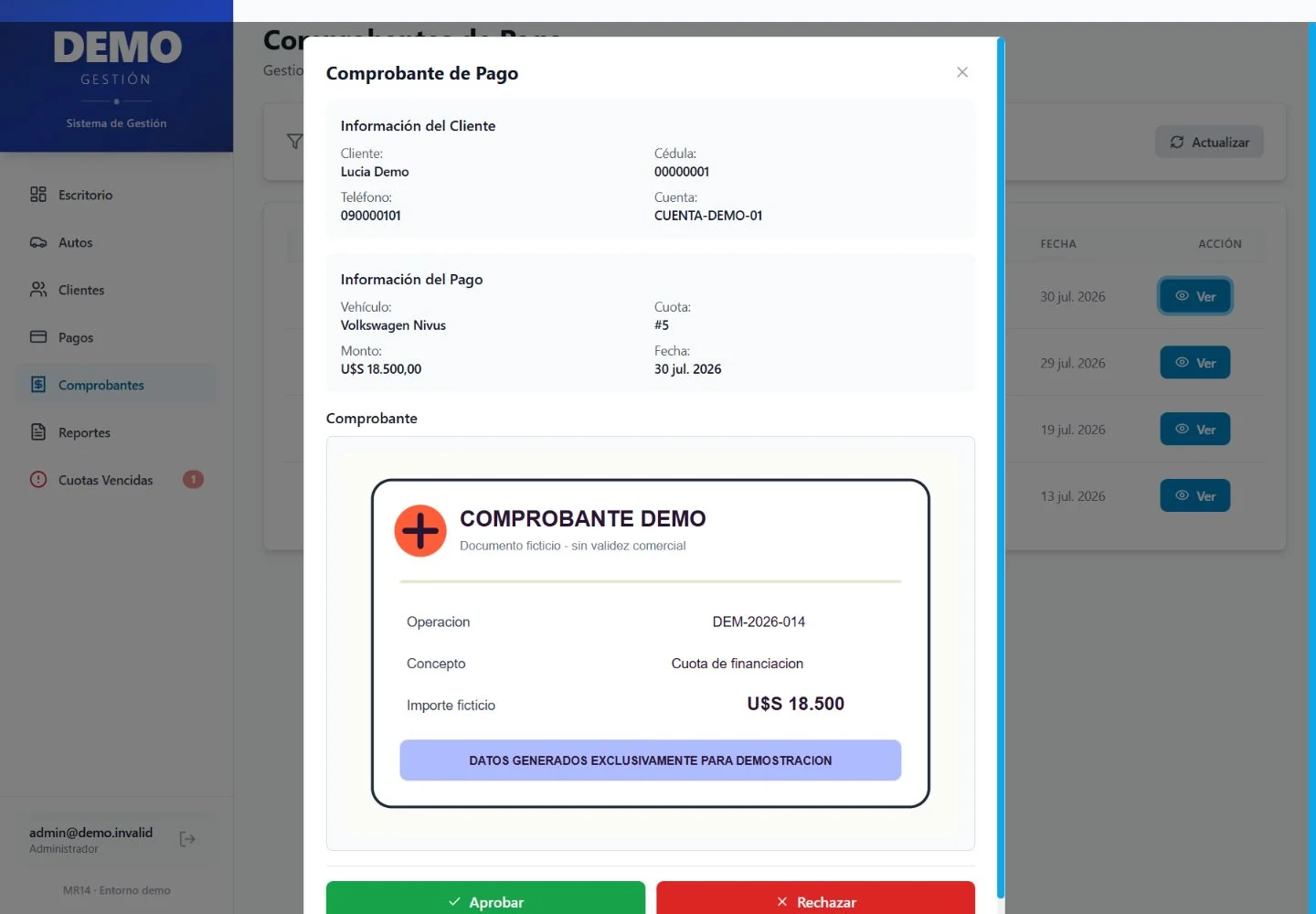The height and width of the screenshot is (914, 1316).
Task: Go to Escritorio in the sidebar
Action: click(x=117, y=195)
